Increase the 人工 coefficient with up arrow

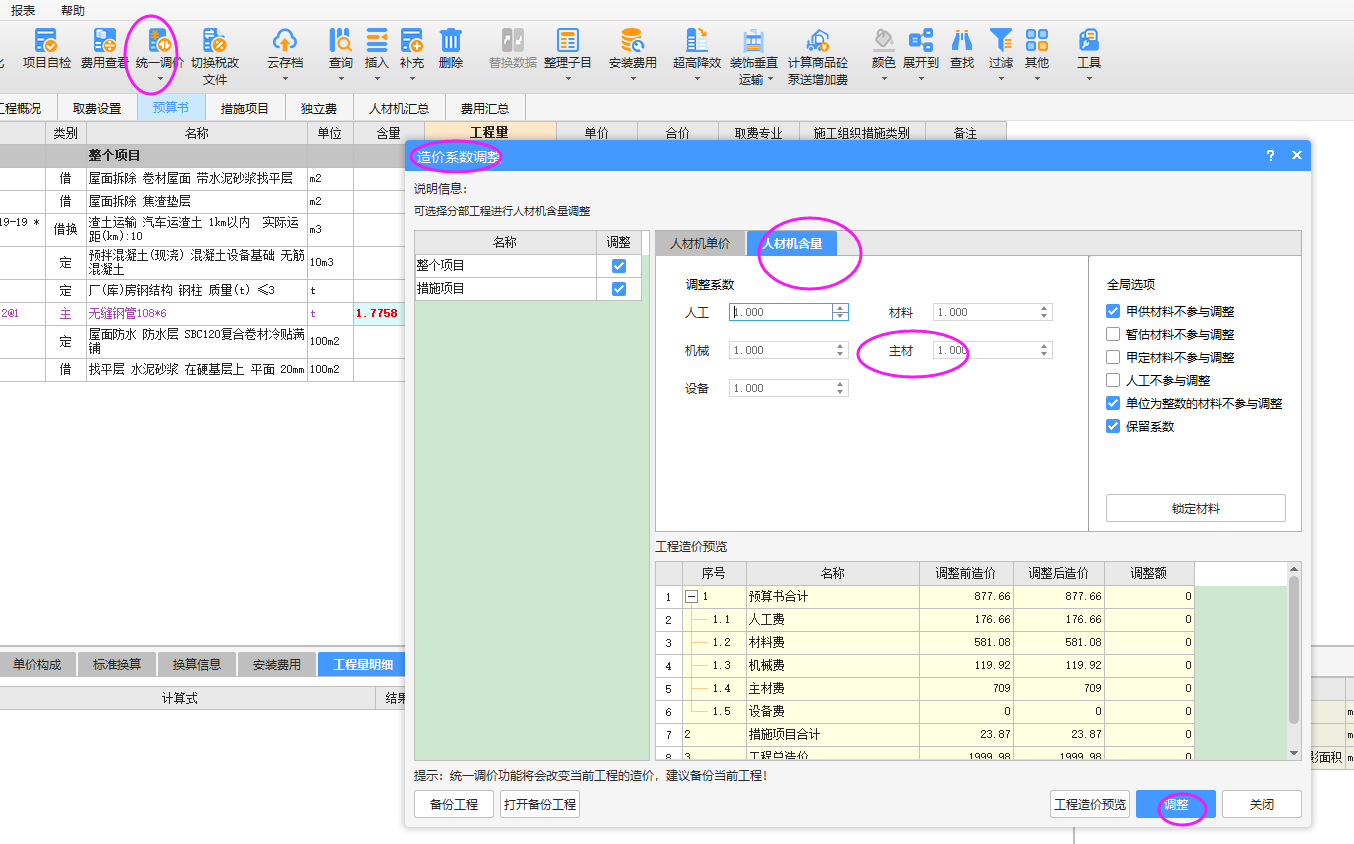click(x=840, y=308)
